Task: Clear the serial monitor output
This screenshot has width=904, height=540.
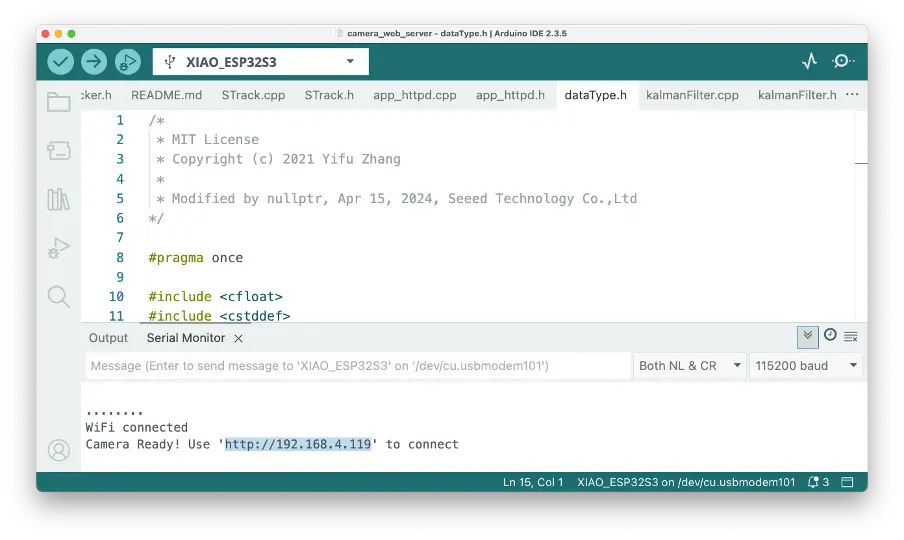Action: [x=851, y=337]
